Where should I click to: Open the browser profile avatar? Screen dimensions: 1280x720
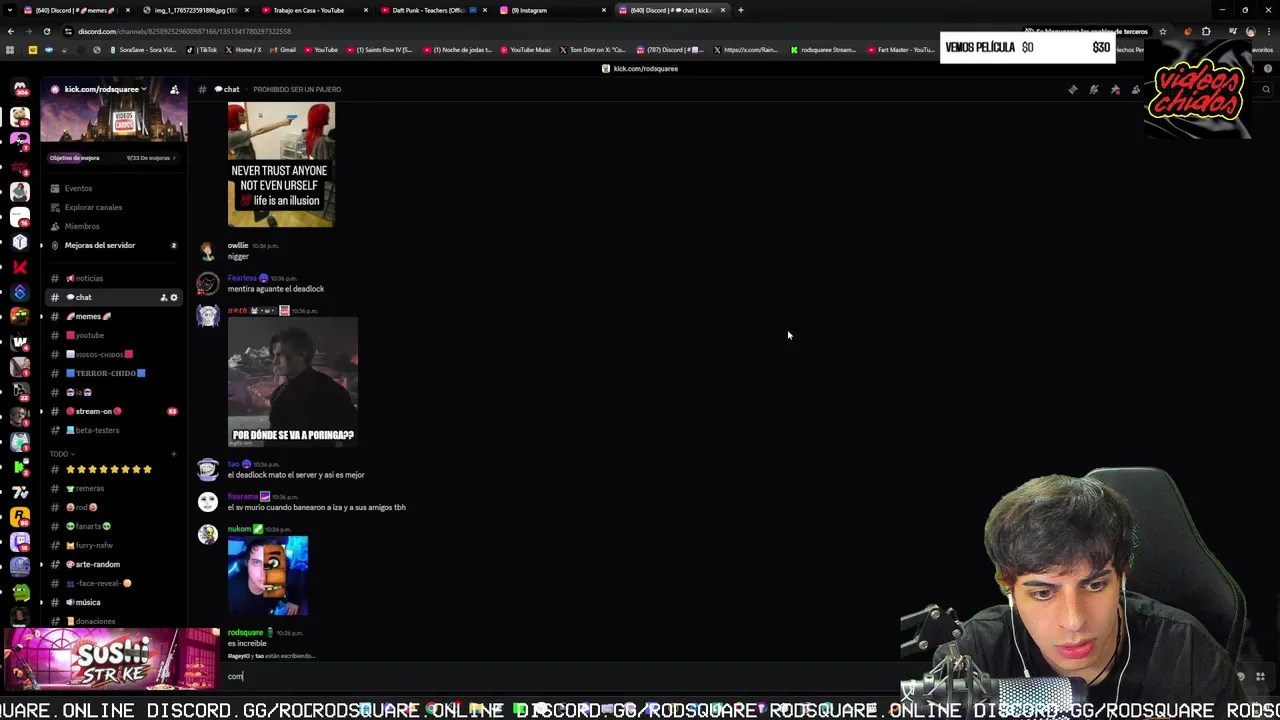point(1250,31)
